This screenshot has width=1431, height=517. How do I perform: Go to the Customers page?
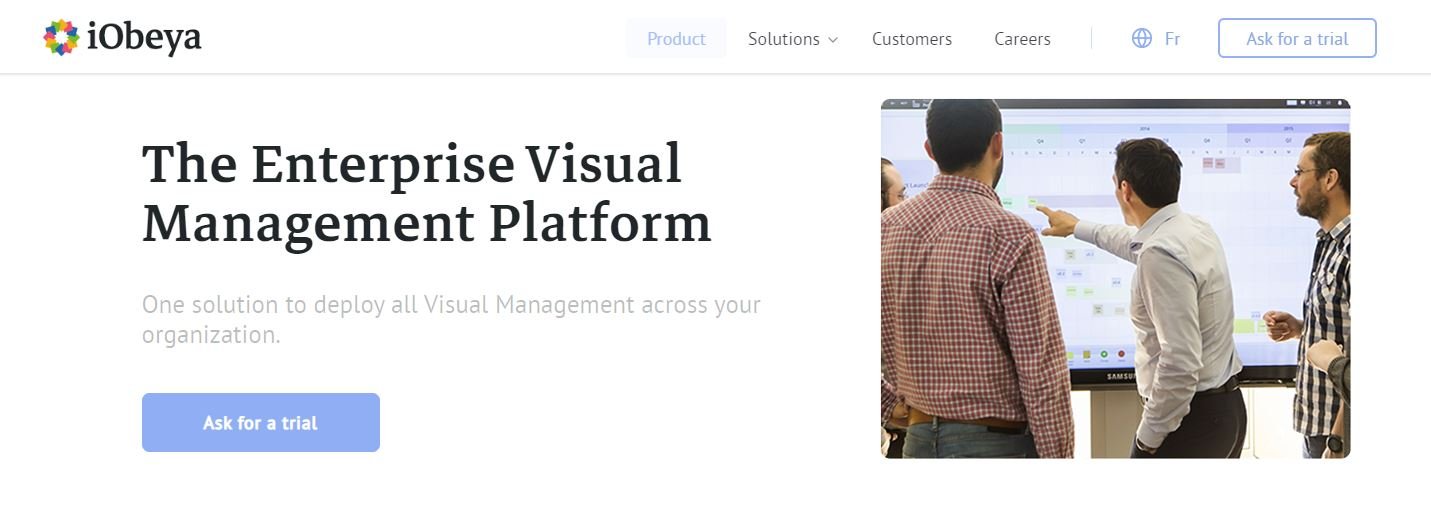coord(911,39)
